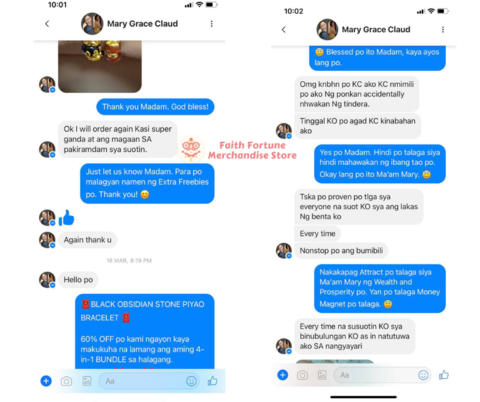Open Mary Grace Claud profile in left header
480x402 pixels.
(x=142, y=24)
